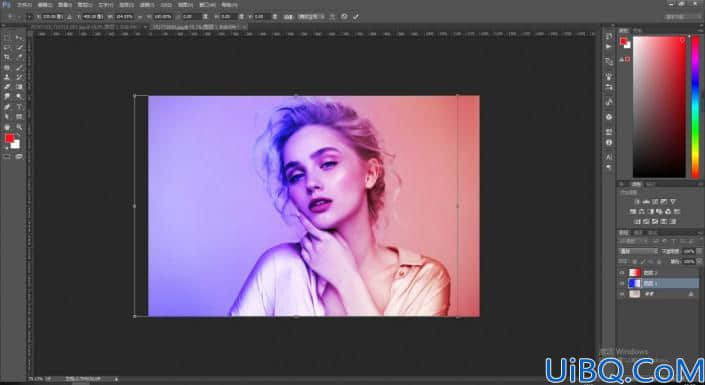
Task: Hide the bottom background photo layer
Action: (x=622, y=294)
